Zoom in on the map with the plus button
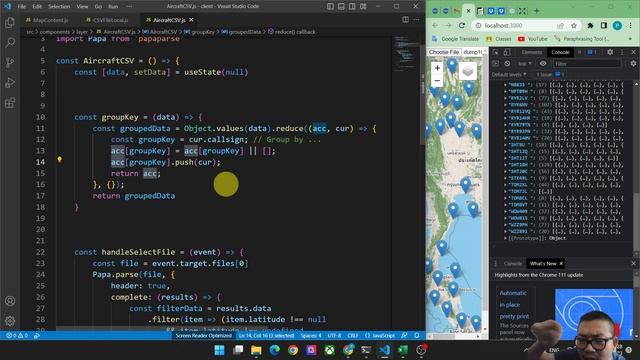Viewport: 640px width, 360px height. 437,68
